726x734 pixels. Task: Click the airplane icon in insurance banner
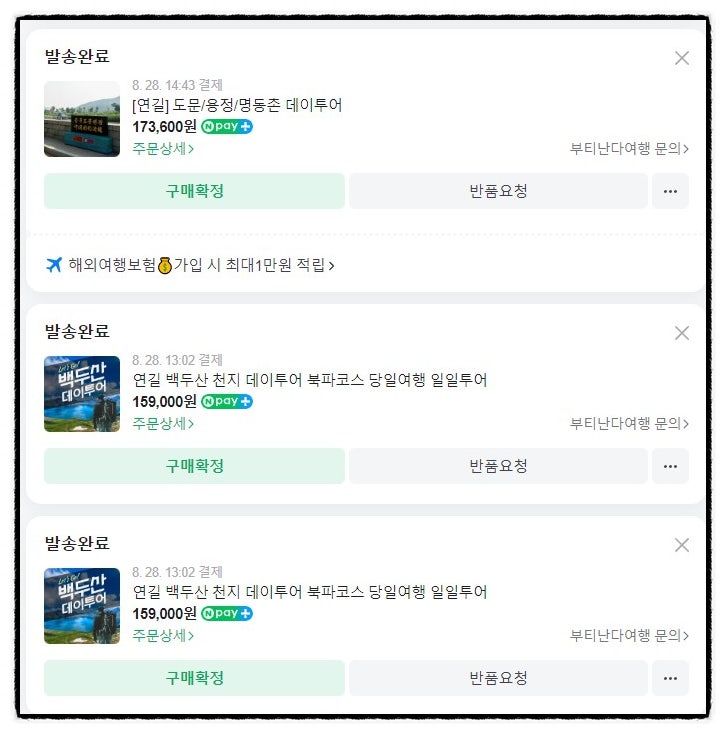(54, 265)
